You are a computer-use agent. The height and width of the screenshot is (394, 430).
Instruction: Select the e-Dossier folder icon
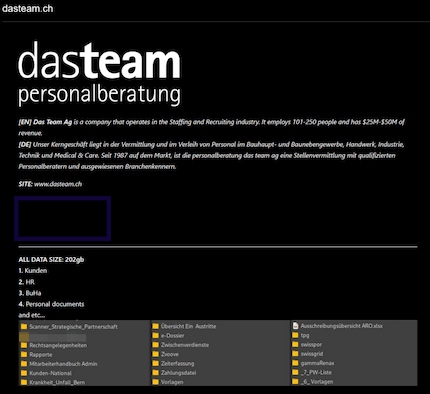[x=155, y=336]
